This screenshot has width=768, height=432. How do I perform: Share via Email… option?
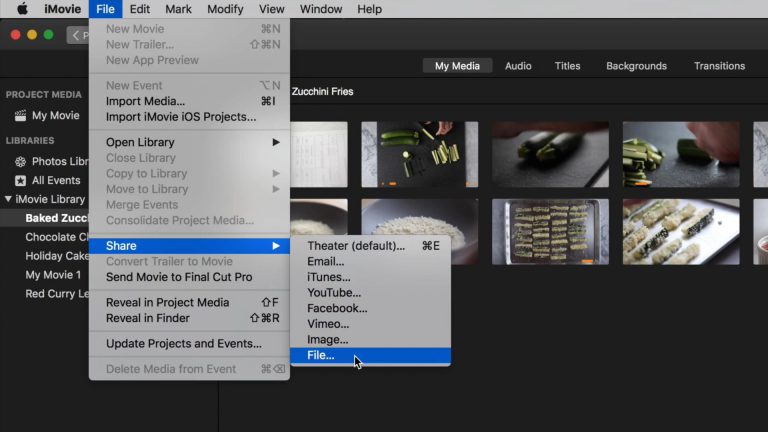tap(370, 262)
